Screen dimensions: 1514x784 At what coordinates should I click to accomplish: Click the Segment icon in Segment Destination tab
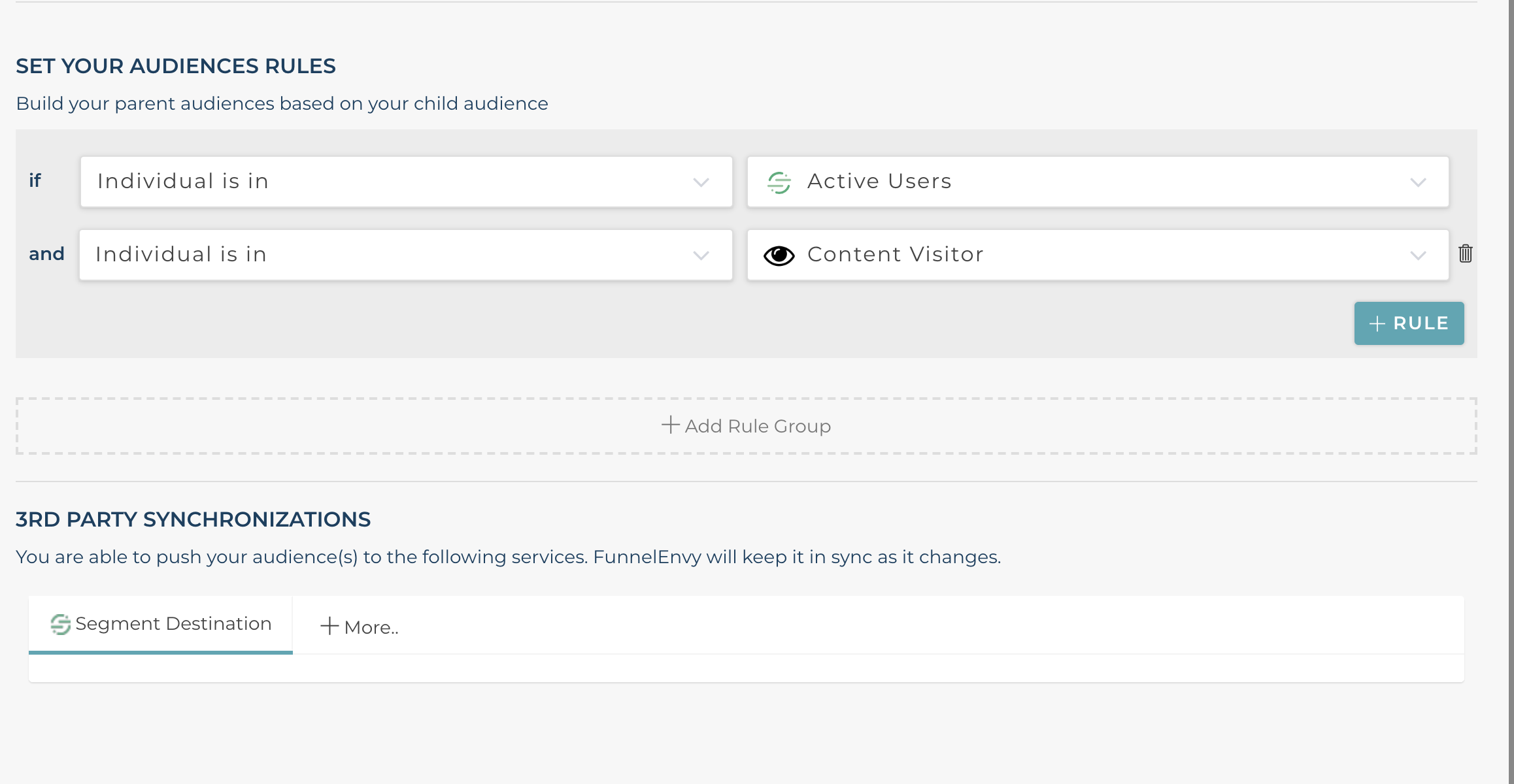60,624
